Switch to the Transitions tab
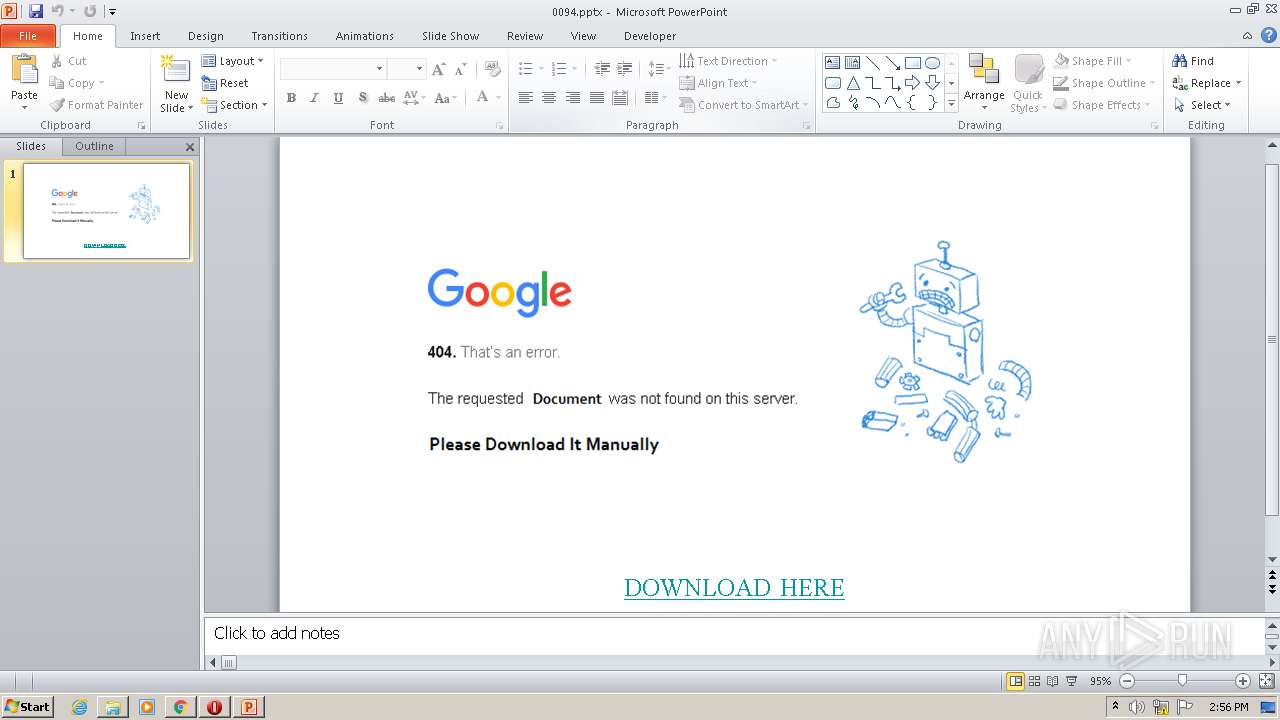The height and width of the screenshot is (720, 1280). tap(279, 36)
